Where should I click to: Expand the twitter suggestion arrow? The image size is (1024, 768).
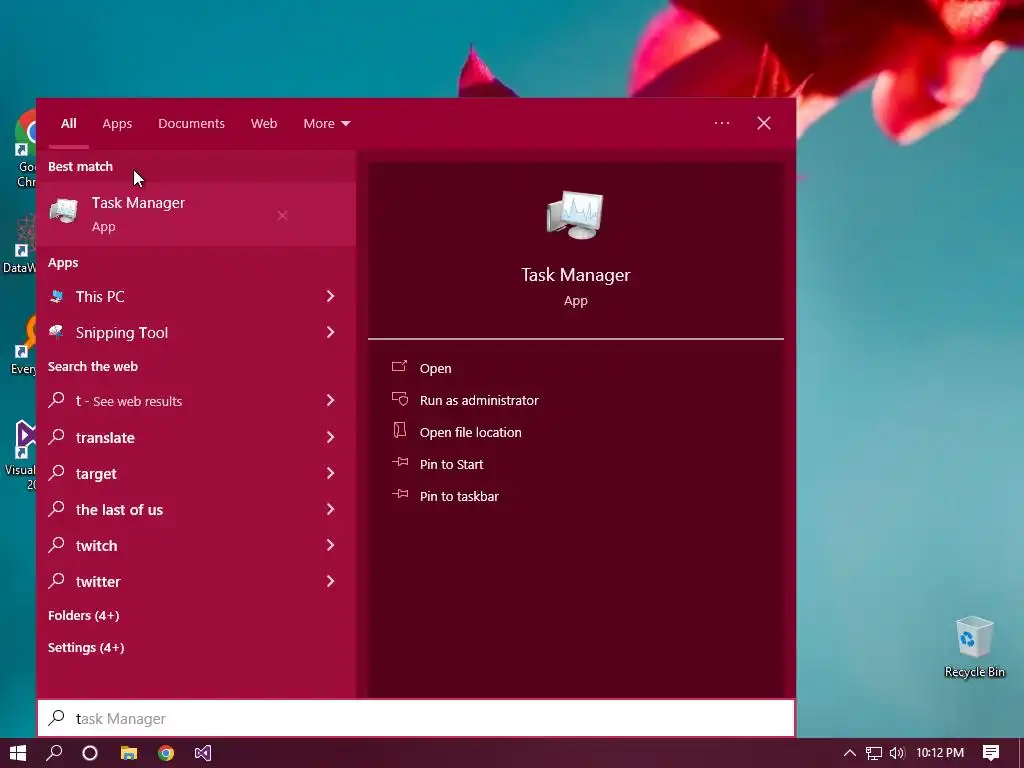pyautogui.click(x=330, y=581)
